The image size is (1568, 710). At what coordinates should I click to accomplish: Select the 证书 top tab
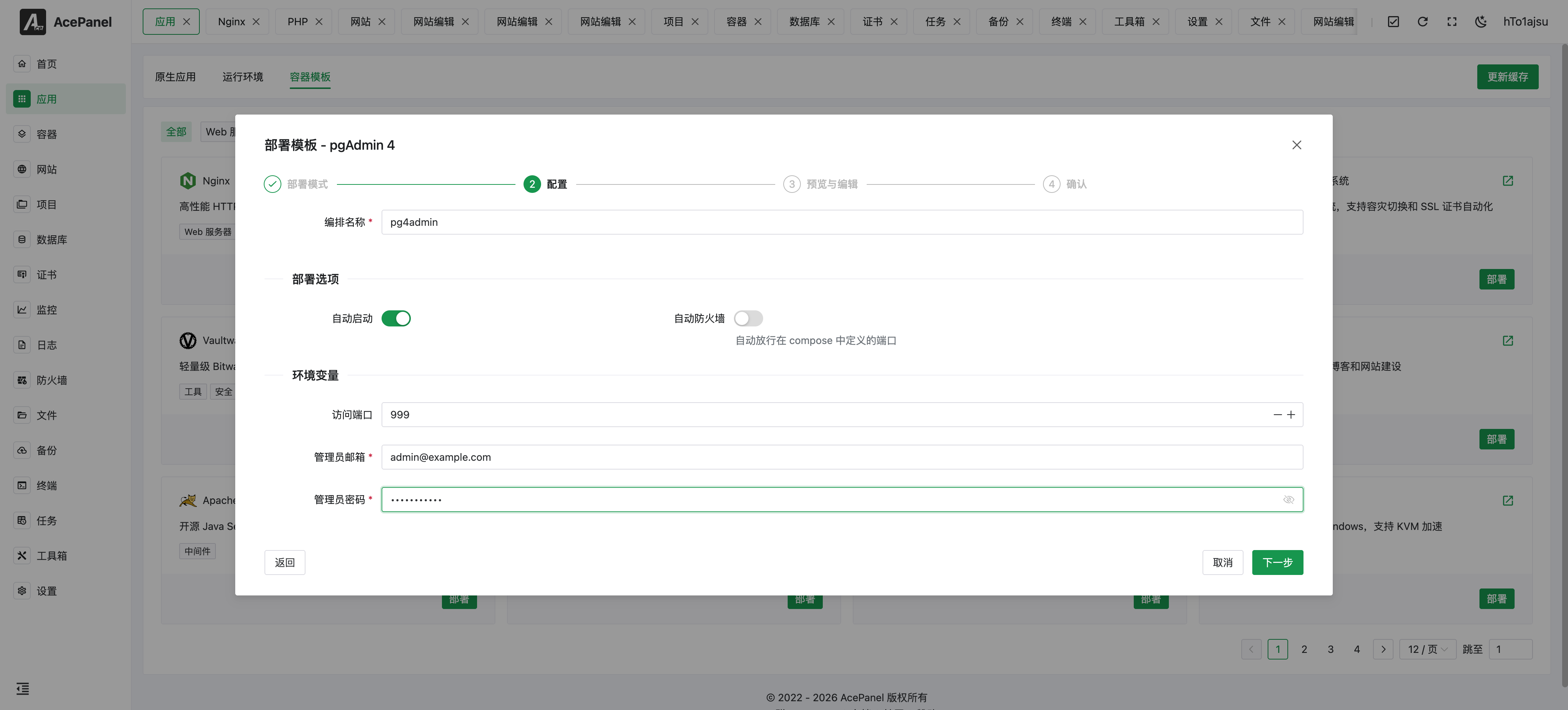tap(872, 22)
